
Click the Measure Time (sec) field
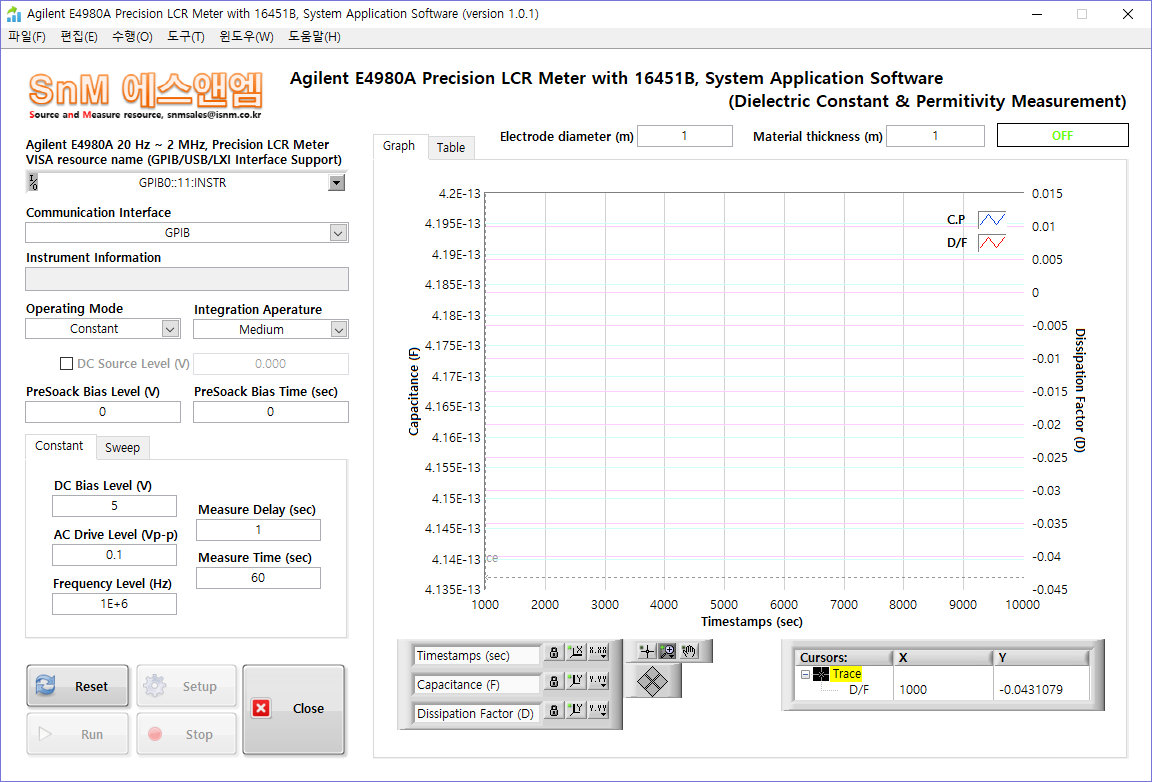coord(259,578)
